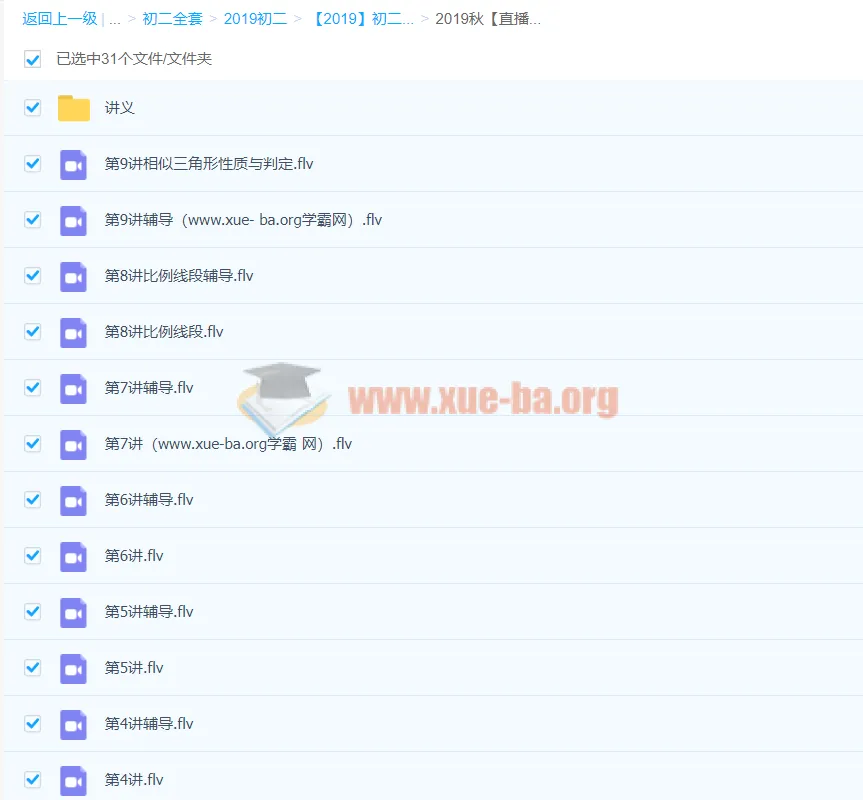Screen dimensions: 863x800
Task: Toggle the select-all checkbox above the file list
Action: coord(31,59)
